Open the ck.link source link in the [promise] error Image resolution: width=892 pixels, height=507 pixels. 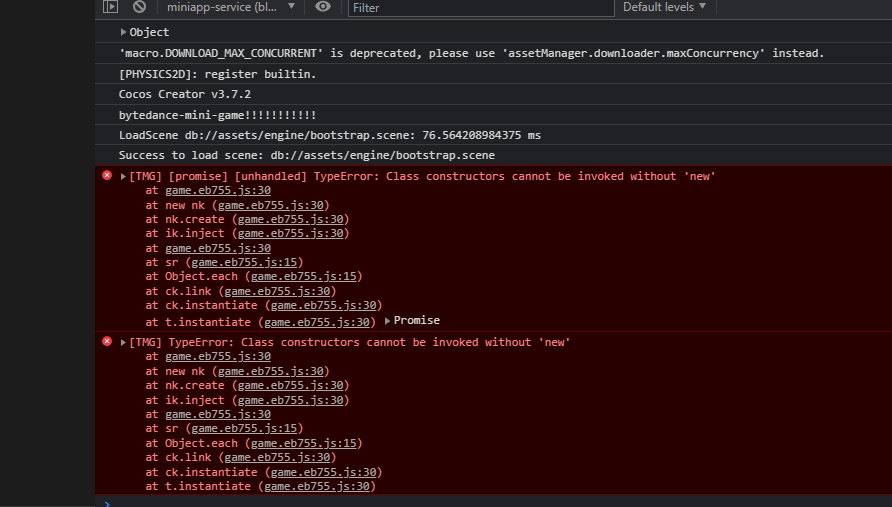pyautogui.click(x=278, y=291)
